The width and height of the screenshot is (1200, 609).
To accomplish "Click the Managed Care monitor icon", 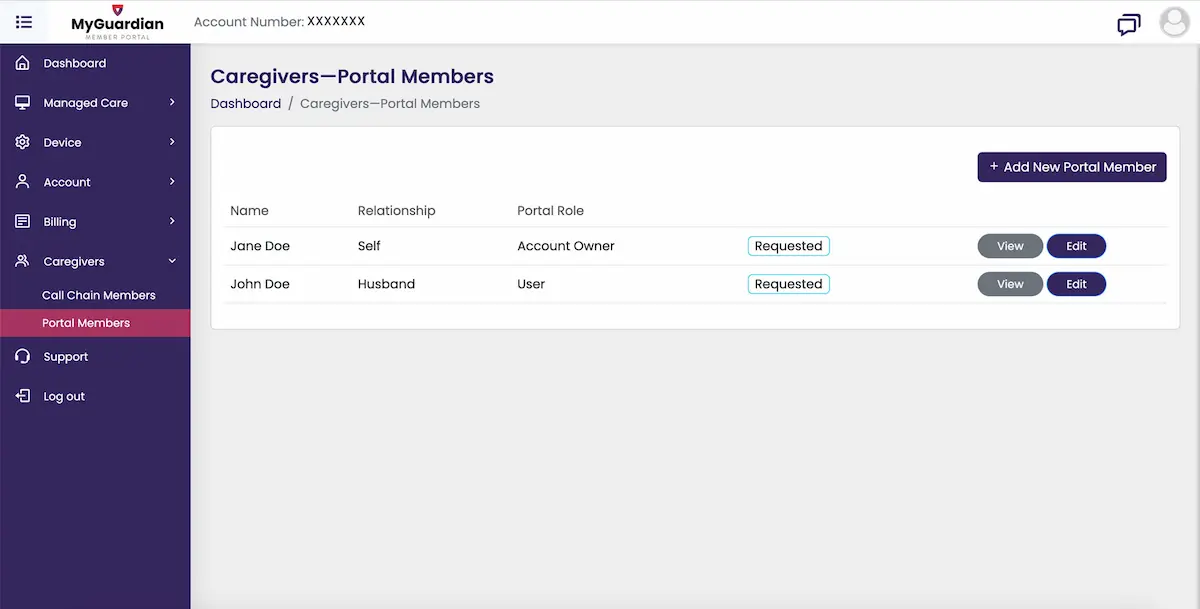I will [x=22, y=102].
